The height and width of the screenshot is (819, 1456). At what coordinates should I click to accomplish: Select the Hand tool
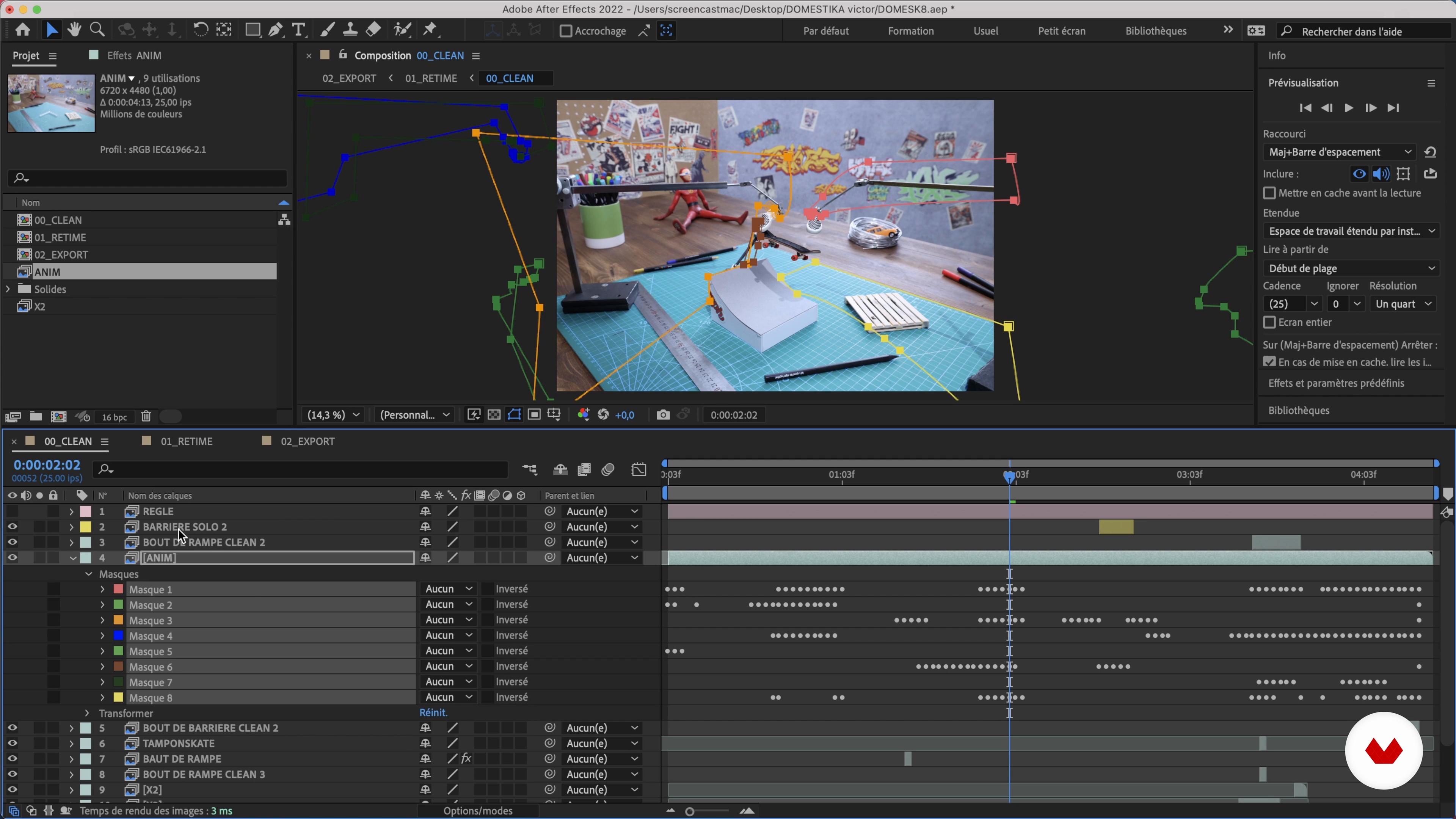[x=74, y=30]
